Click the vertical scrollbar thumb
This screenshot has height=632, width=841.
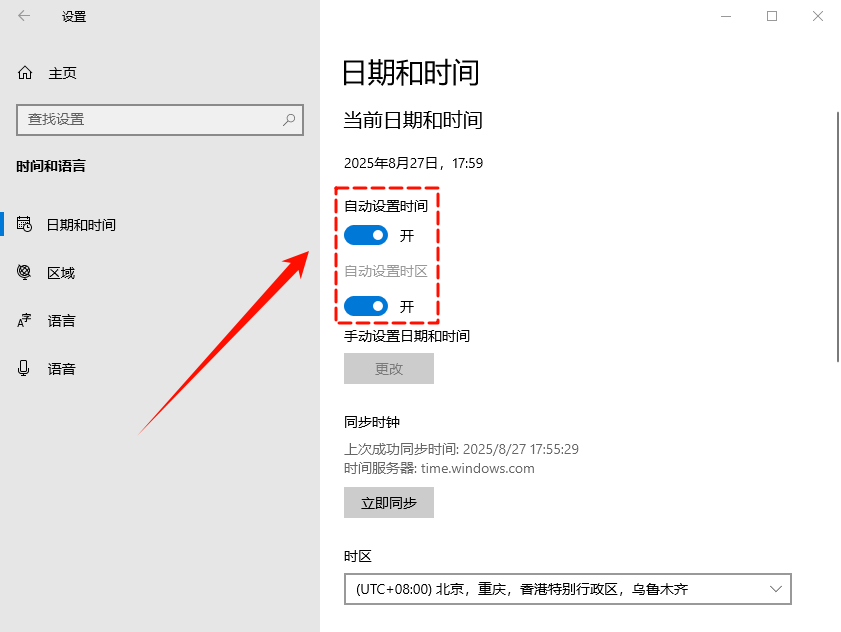838,236
